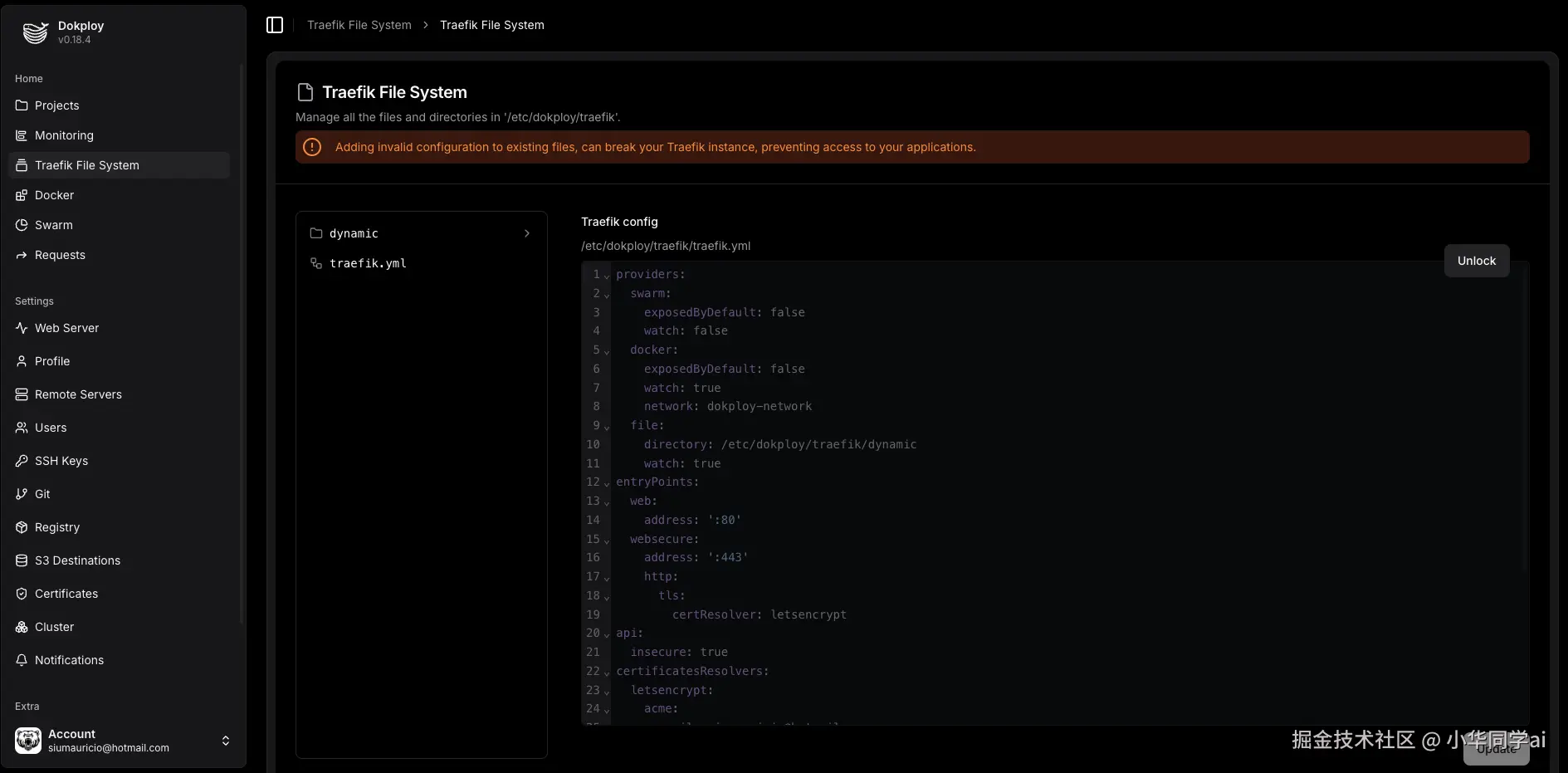Click the Docker icon in sidebar
The height and width of the screenshot is (773, 1568).
(x=22, y=195)
